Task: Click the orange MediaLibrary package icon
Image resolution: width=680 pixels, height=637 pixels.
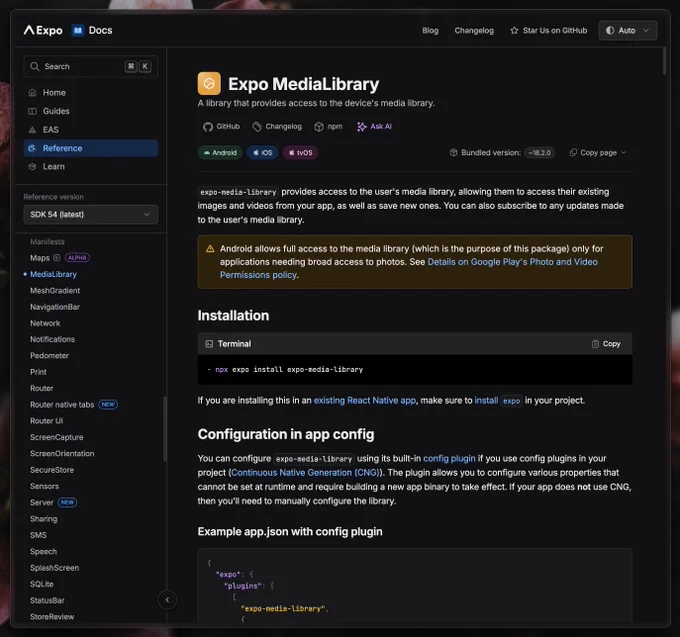Action: [x=209, y=83]
